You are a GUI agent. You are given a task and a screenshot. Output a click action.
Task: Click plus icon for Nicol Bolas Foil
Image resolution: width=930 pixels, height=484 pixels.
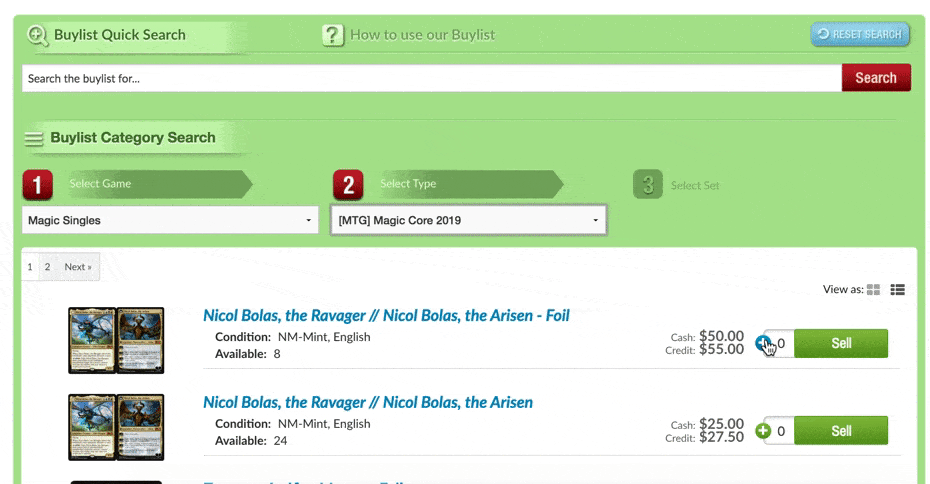click(x=764, y=343)
